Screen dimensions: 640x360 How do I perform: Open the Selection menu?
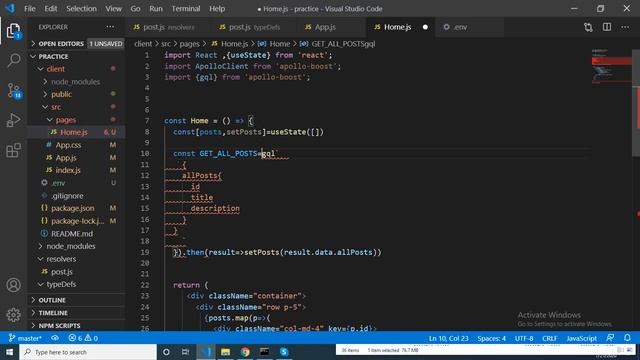pos(81,9)
